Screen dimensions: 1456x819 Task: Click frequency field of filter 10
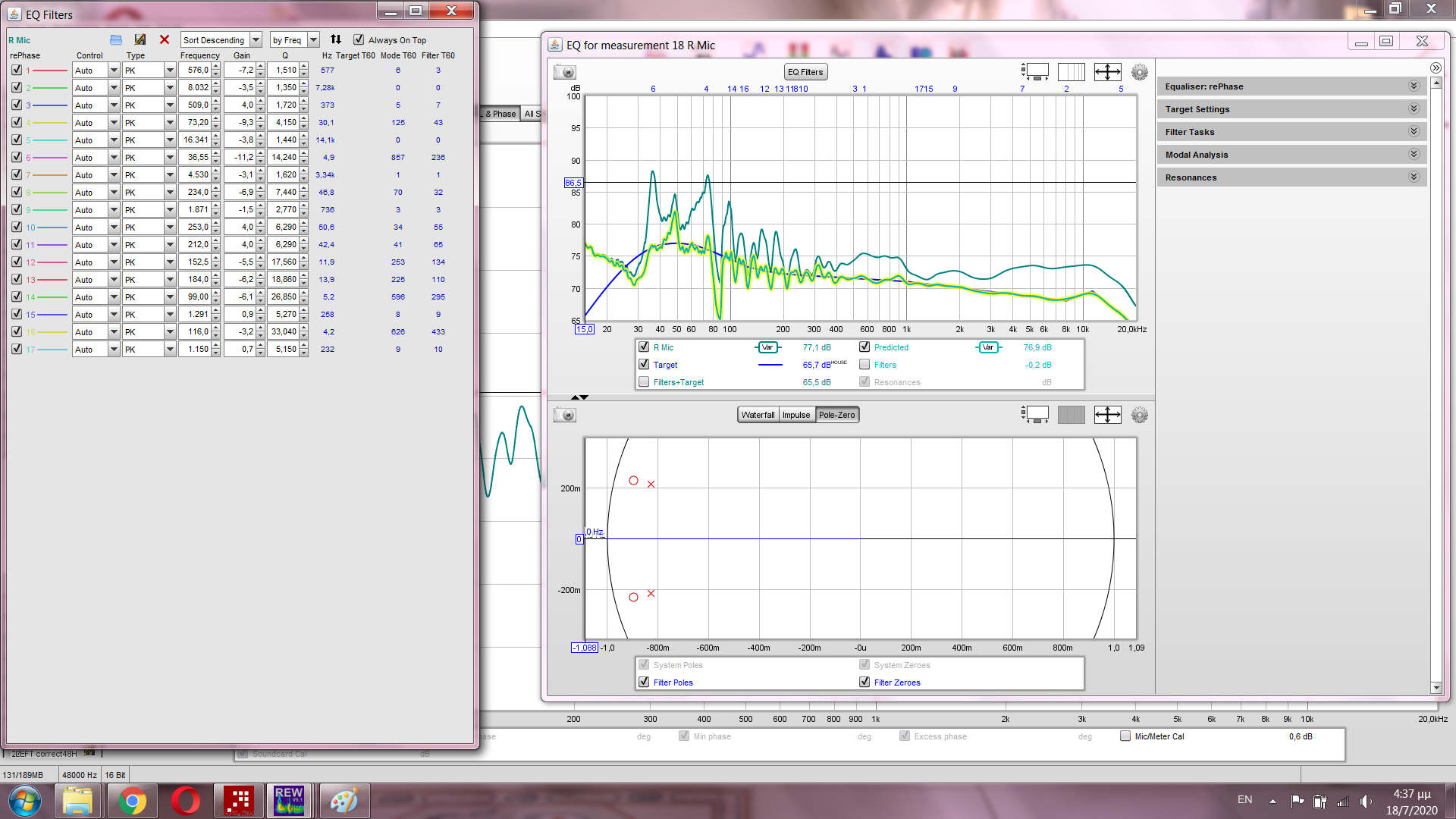pyautogui.click(x=195, y=227)
